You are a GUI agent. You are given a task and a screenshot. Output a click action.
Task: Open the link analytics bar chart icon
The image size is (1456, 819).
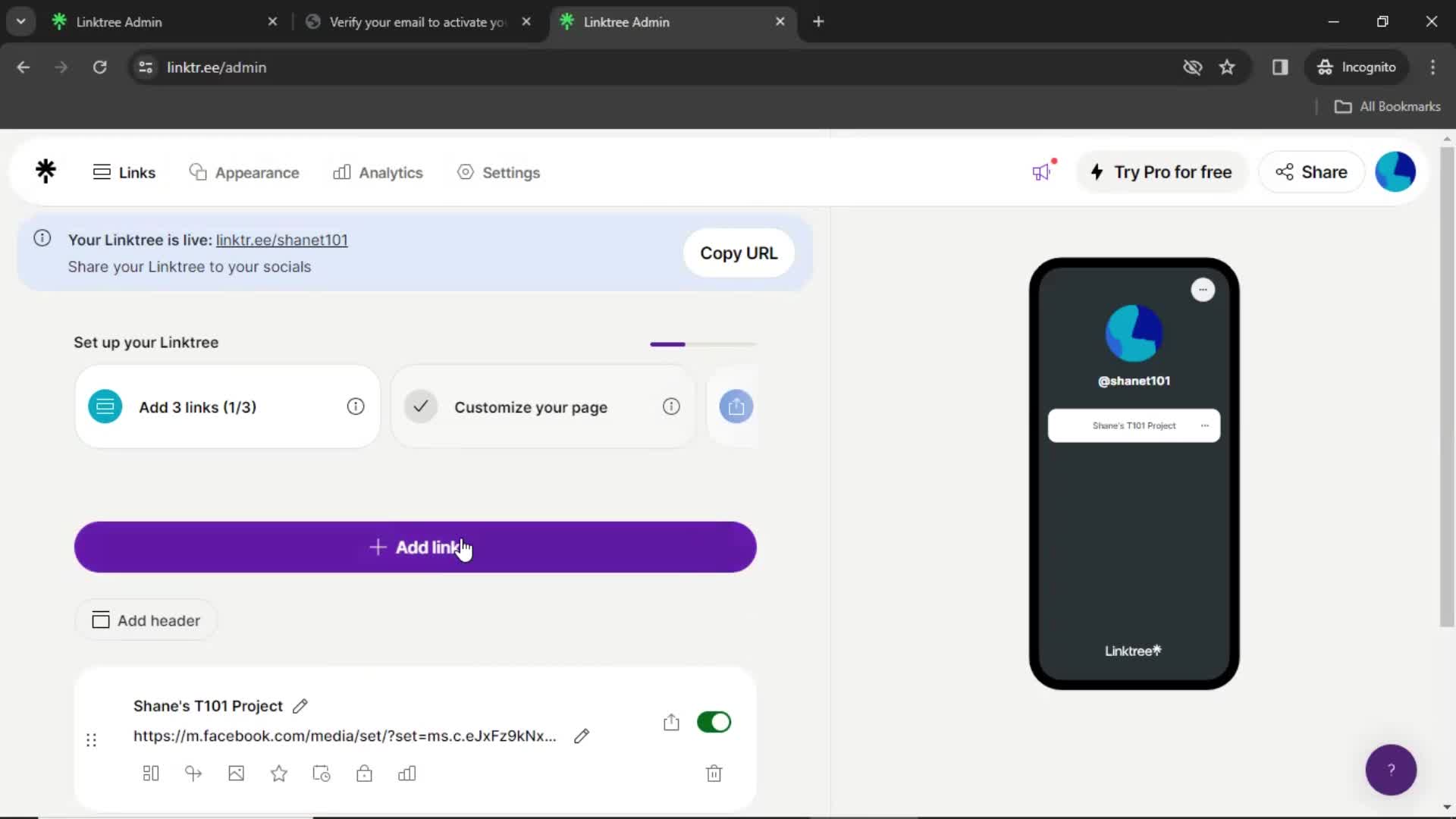407,773
